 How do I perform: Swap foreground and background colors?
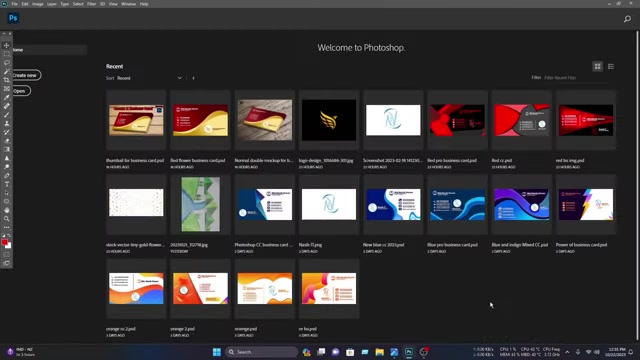pyautogui.click(x=9, y=236)
